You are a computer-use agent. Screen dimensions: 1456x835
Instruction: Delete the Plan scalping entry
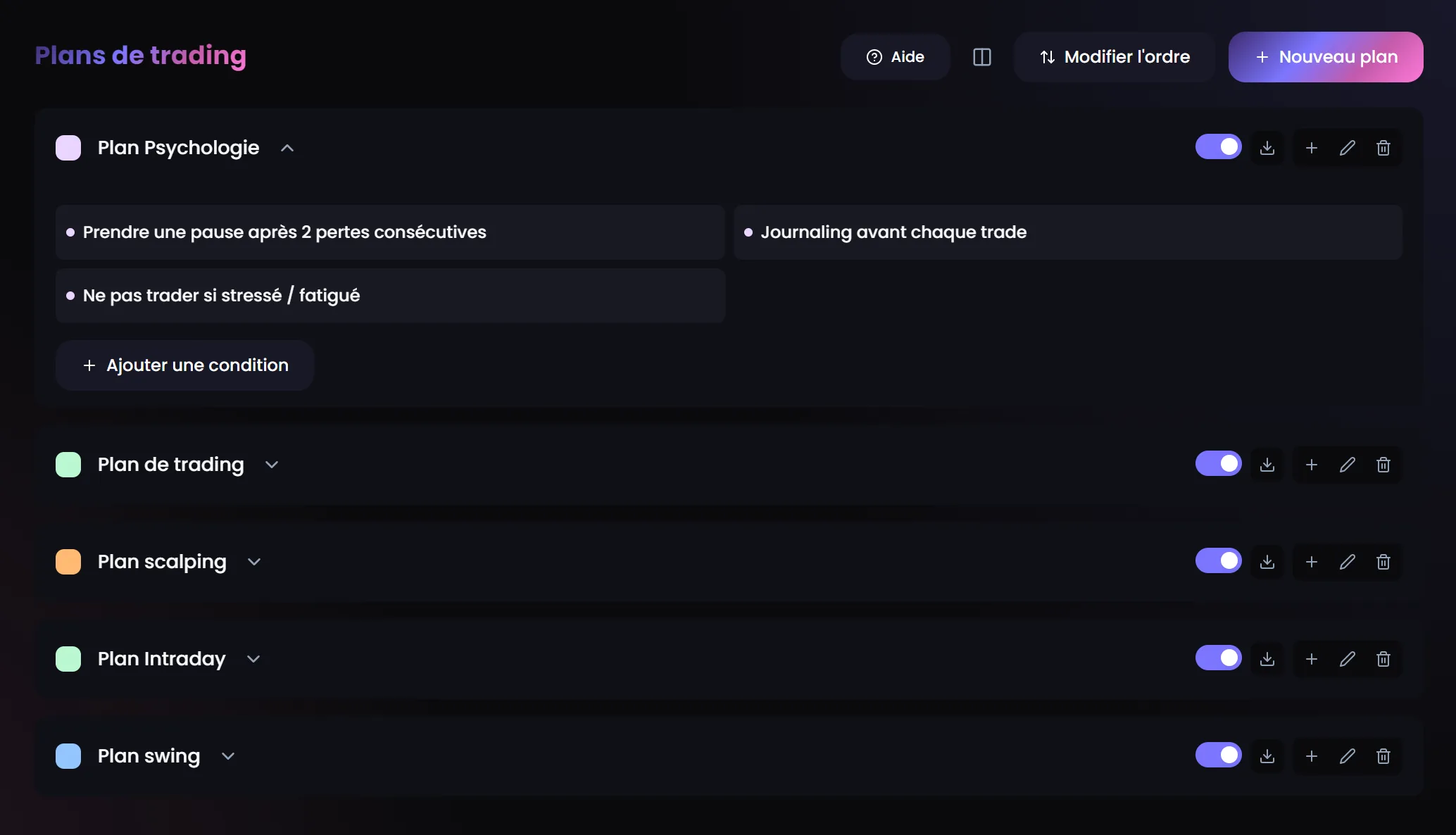click(x=1383, y=562)
